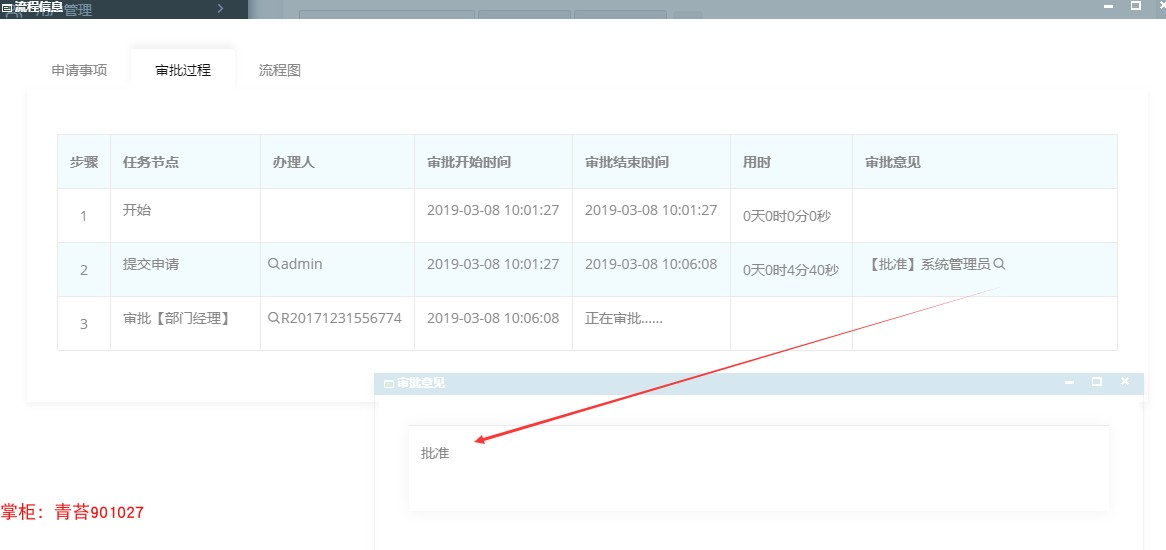The width and height of the screenshot is (1166, 550).
Task: Select the 开始 task node cell
Action: (x=185, y=216)
